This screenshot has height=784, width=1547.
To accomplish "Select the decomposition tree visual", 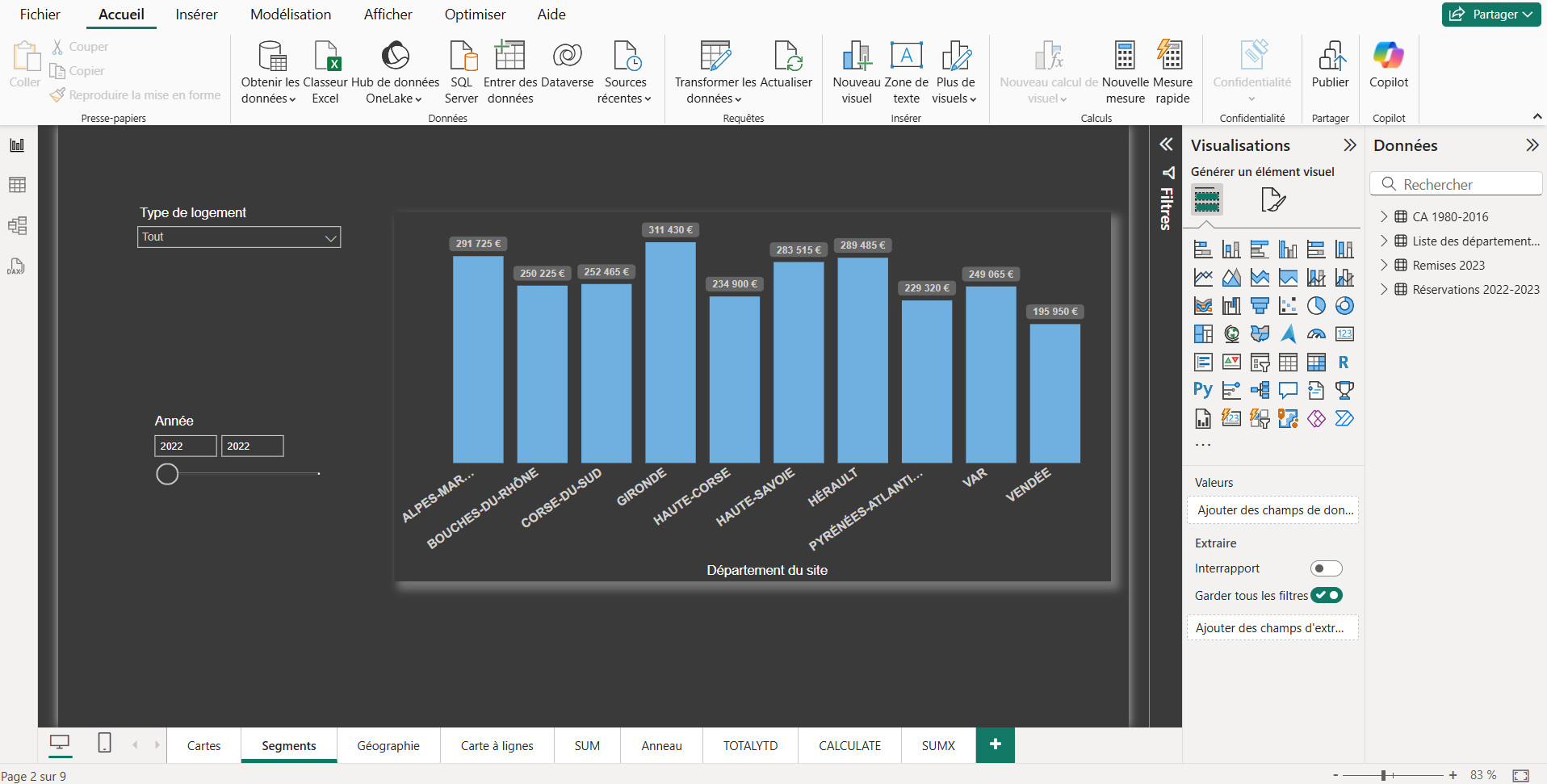I will point(1260,391).
